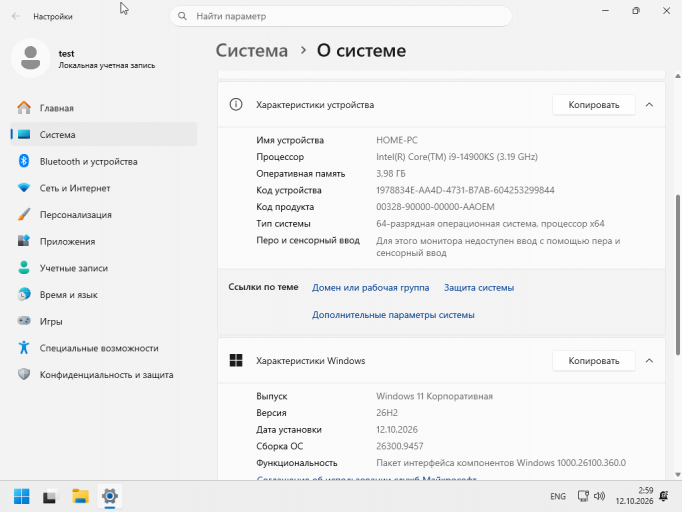The width and height of the screenshot is (682, 512).
Task: Click the Accessibility figure icon
Action: pyautogui.click(x=24, y=348)
